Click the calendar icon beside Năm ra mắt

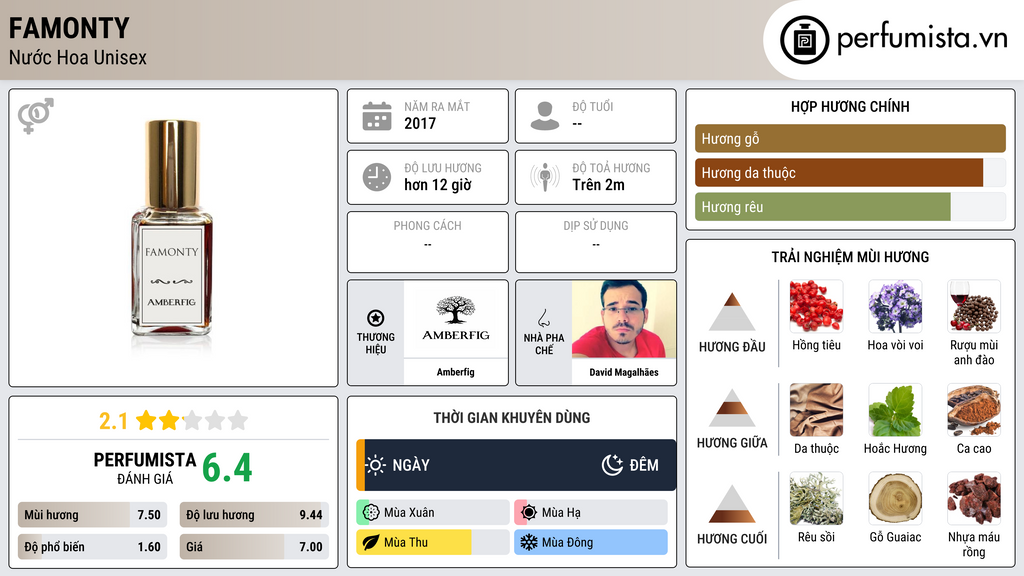(x=377, y=116)
